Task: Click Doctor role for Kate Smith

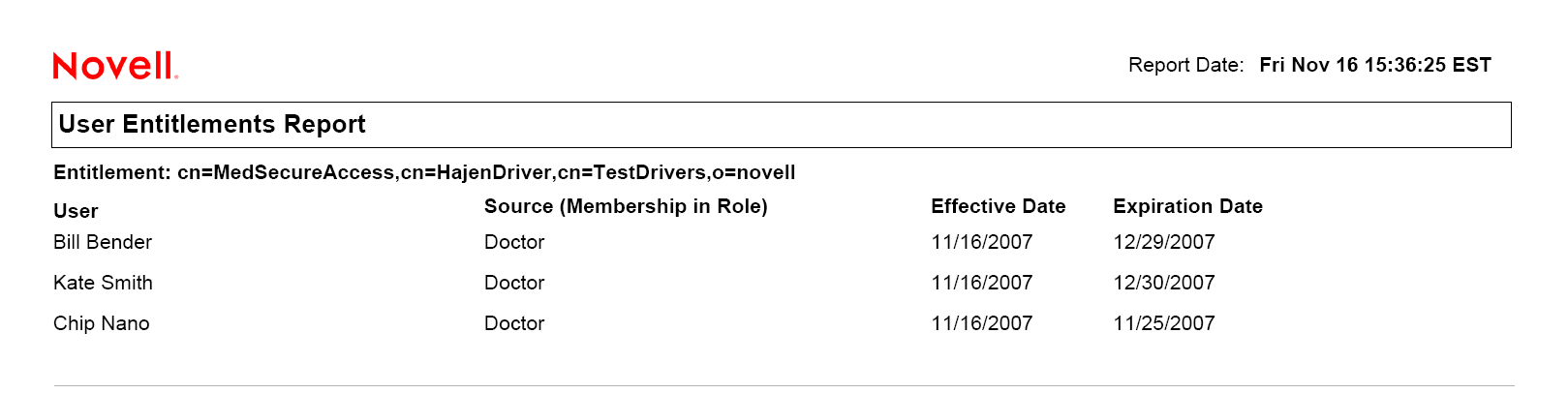Action: click(514, 283)
